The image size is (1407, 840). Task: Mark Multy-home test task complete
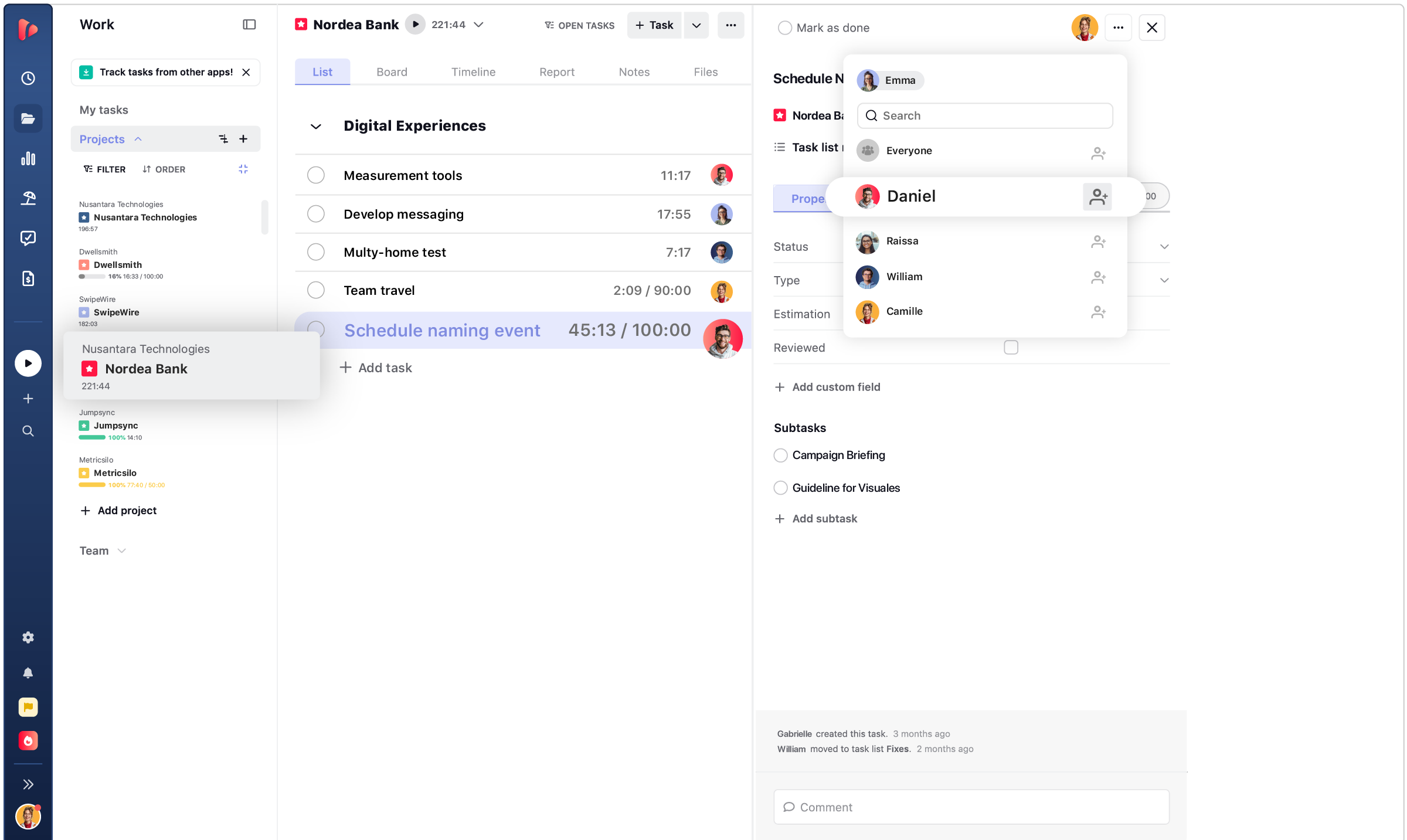[316, 252]
